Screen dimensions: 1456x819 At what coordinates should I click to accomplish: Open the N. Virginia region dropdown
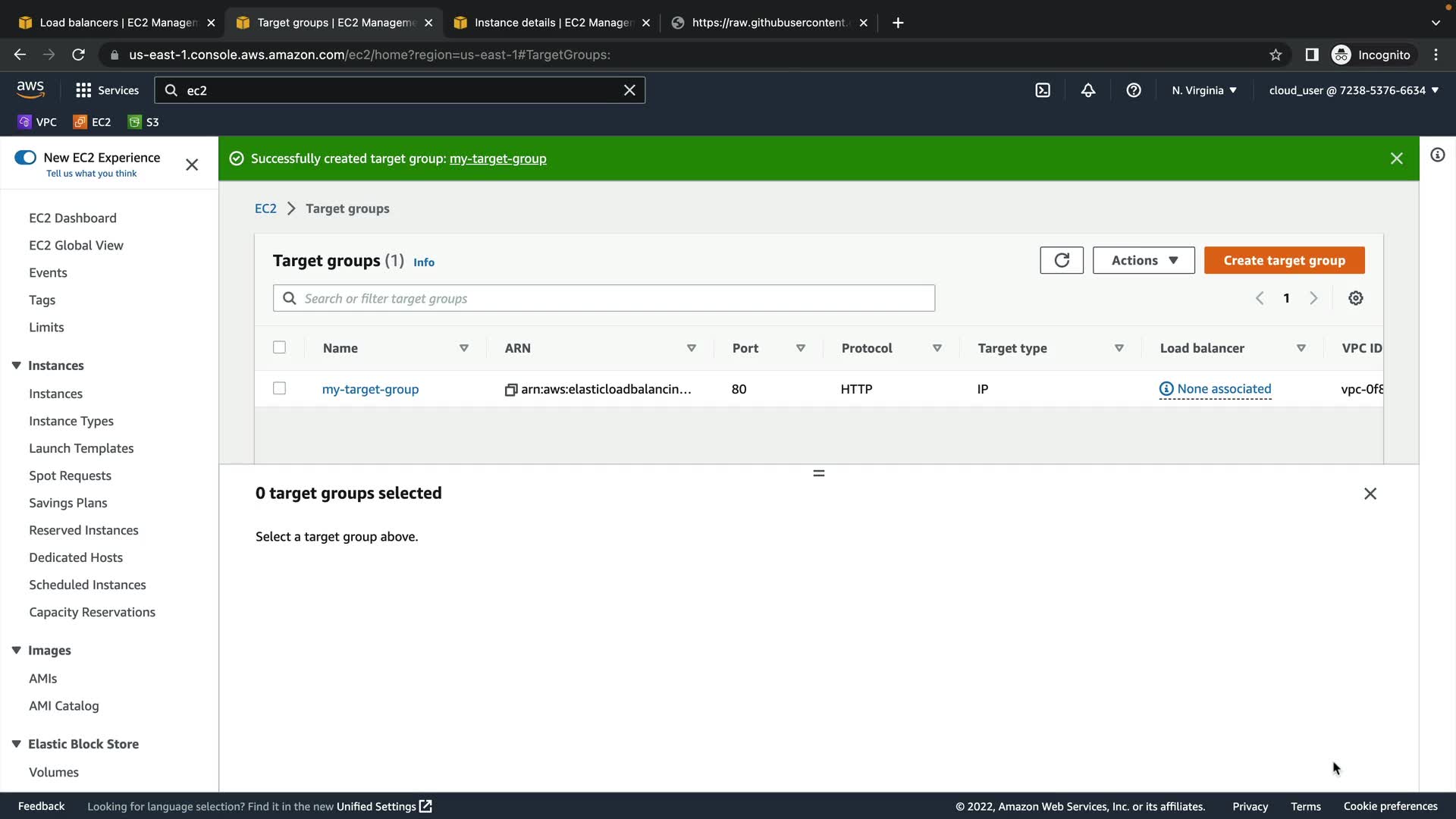[1203, 90]
